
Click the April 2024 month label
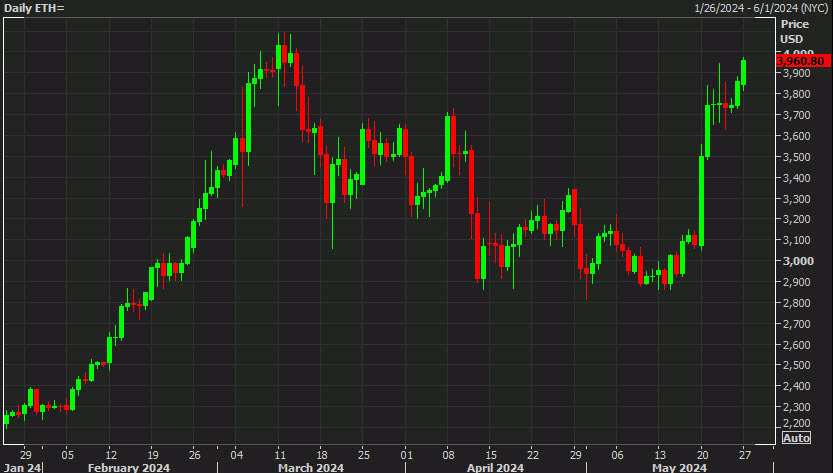click(x=496, y=466)
